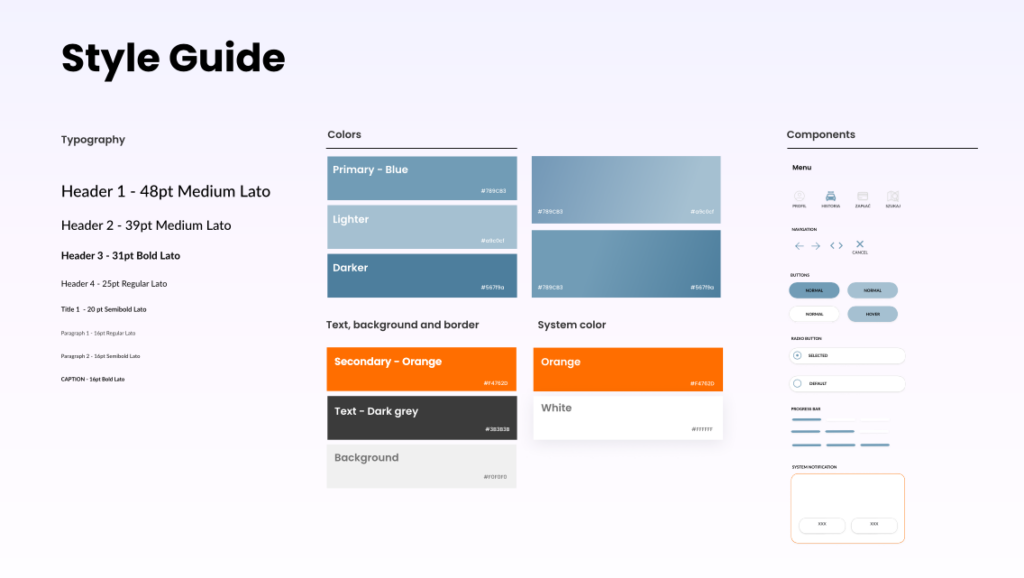Image resolution: width=1024 pixels, height=578 pixels.
Task: Select the Historia car icon
Action: [x=831, y=196]
